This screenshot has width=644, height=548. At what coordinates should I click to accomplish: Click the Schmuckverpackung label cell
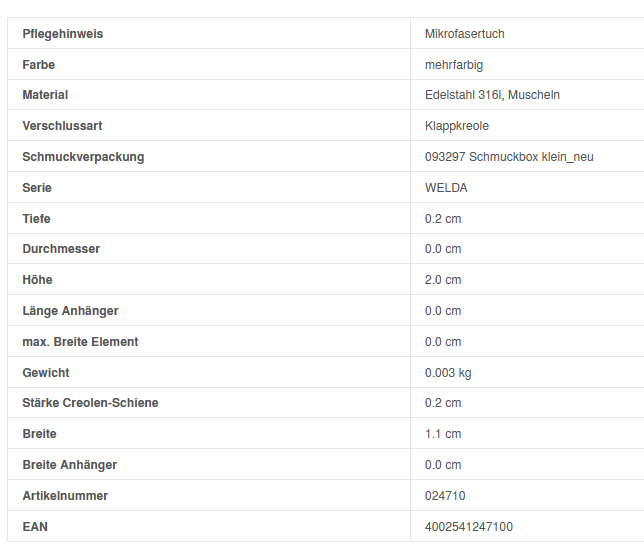coord(83,157)
